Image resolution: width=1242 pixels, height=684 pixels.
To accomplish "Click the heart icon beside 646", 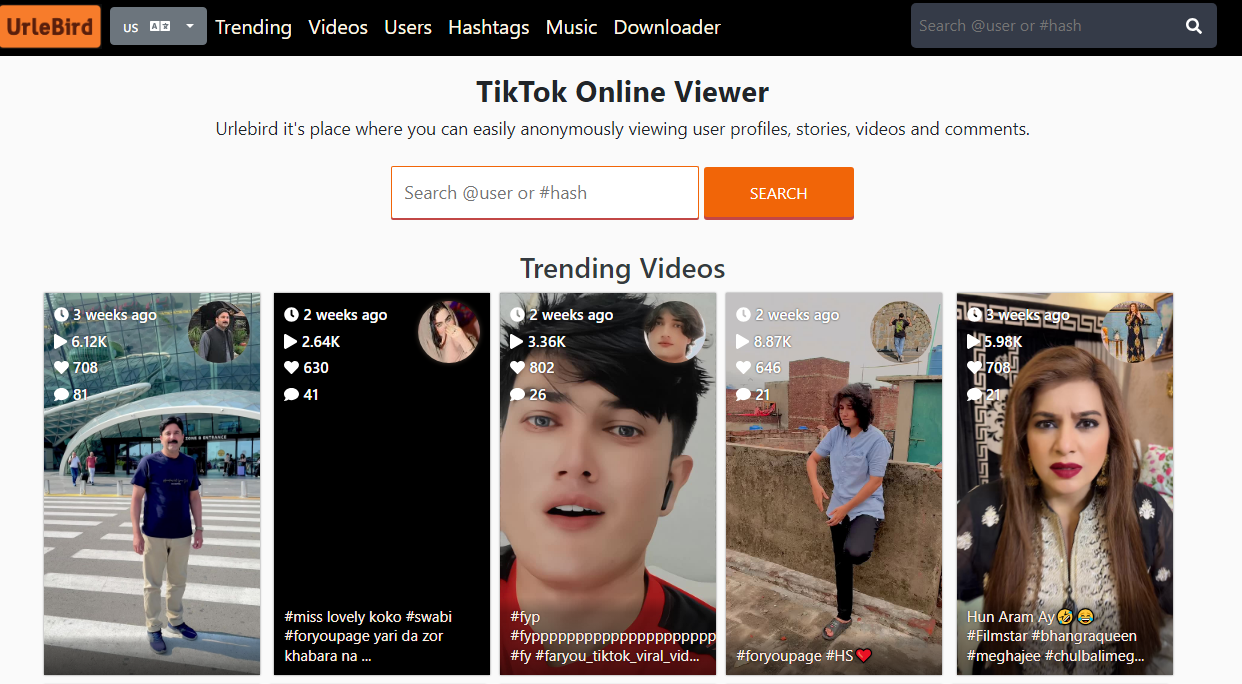I will [743, 368].
